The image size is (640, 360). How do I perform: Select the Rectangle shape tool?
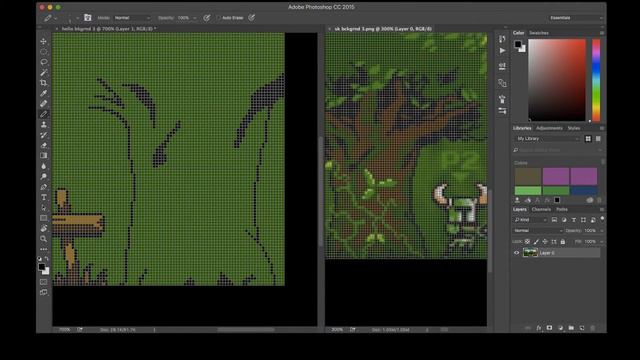point(44,218)
